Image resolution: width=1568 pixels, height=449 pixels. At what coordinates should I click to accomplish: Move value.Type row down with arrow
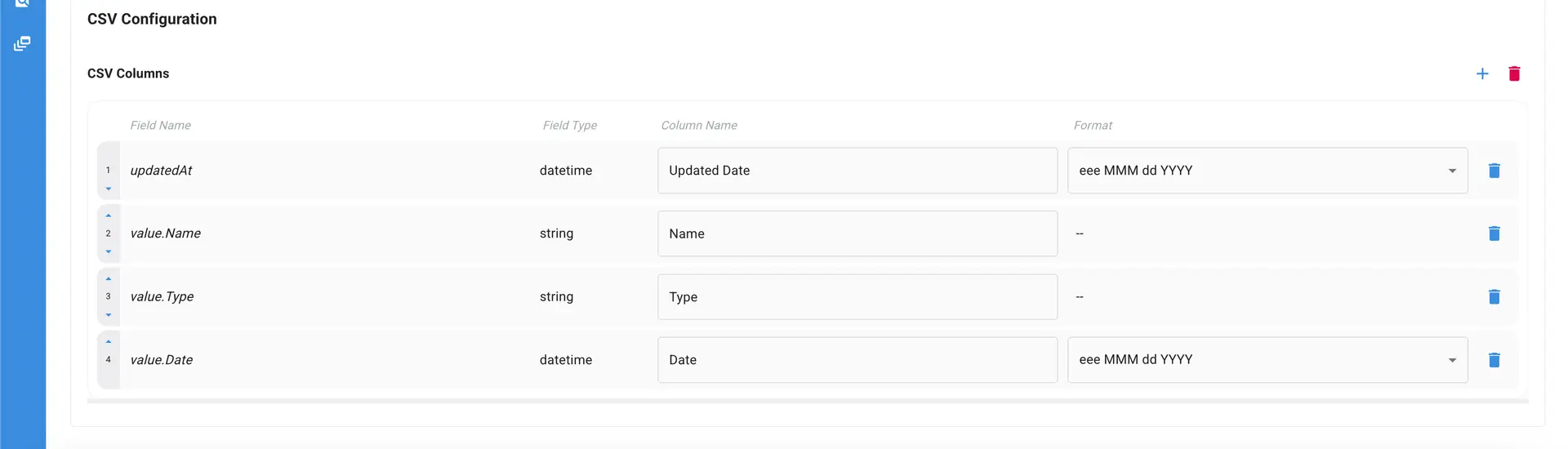click(x=108, y=315)
